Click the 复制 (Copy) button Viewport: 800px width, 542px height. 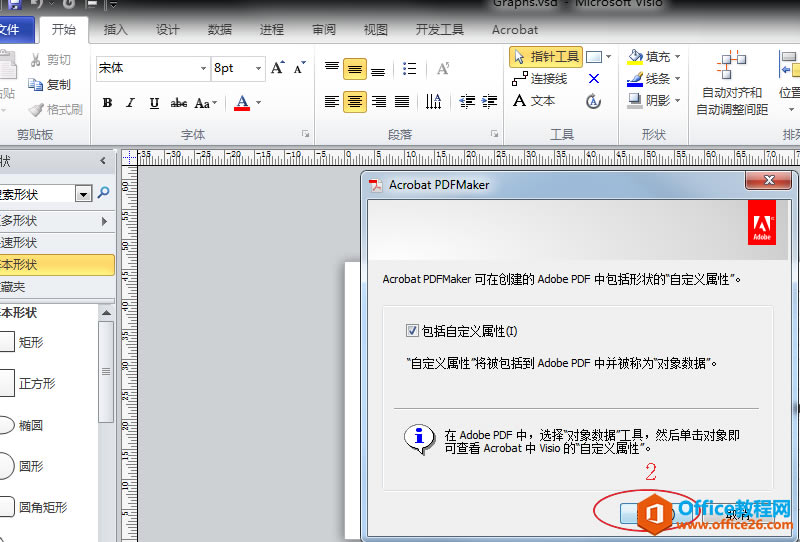[50, 85]
